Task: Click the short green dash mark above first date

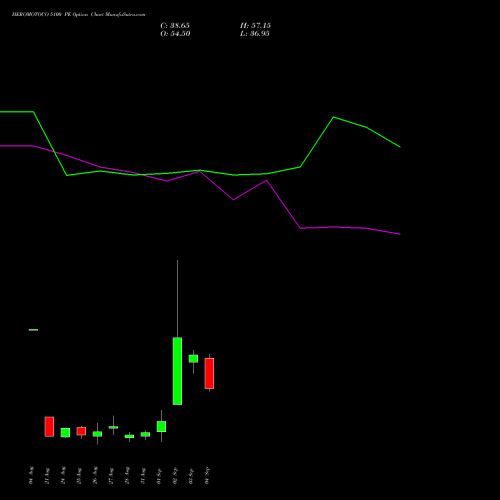Action: pyautogui.click(x=33, y=330)
